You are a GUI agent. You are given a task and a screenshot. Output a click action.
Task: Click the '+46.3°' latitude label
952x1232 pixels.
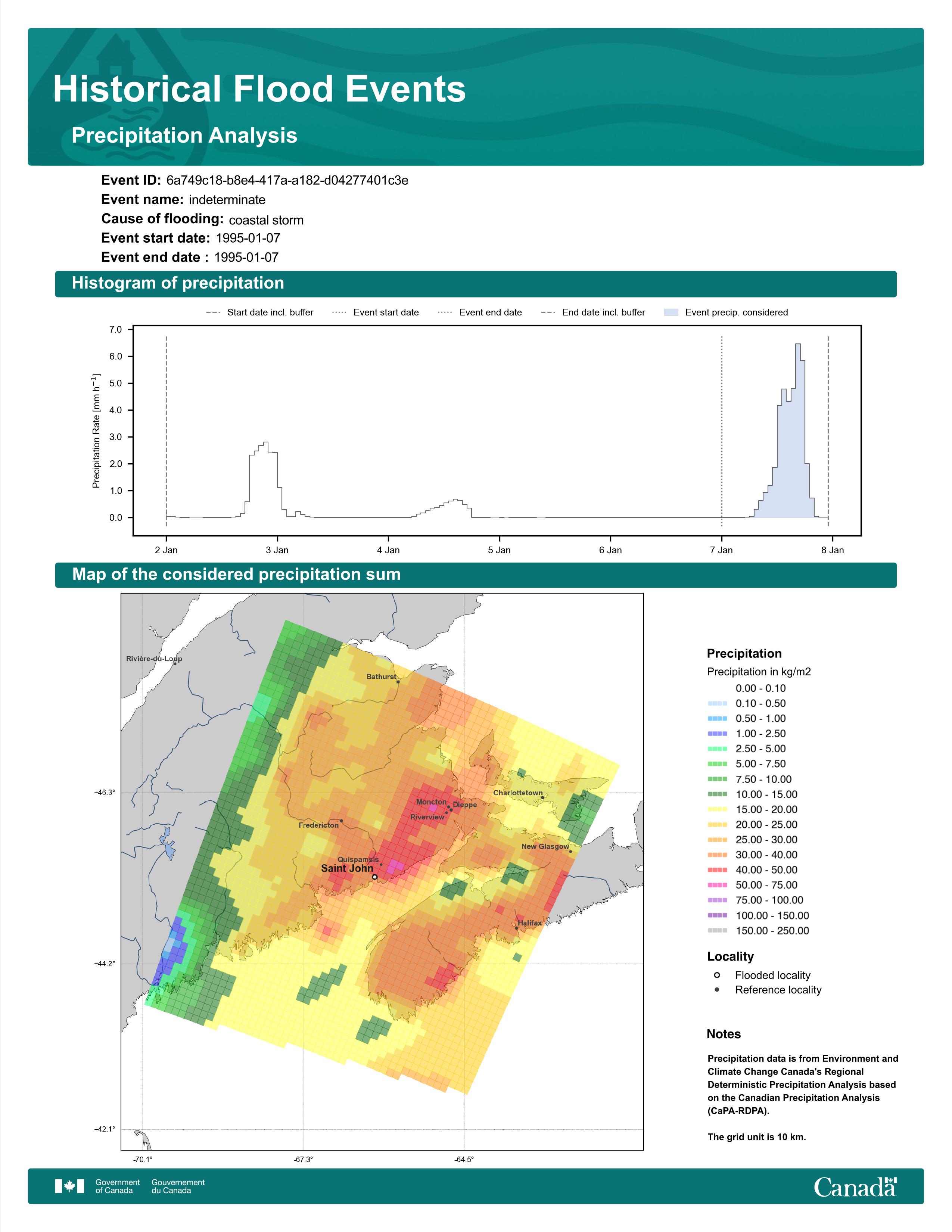point(104,793)
